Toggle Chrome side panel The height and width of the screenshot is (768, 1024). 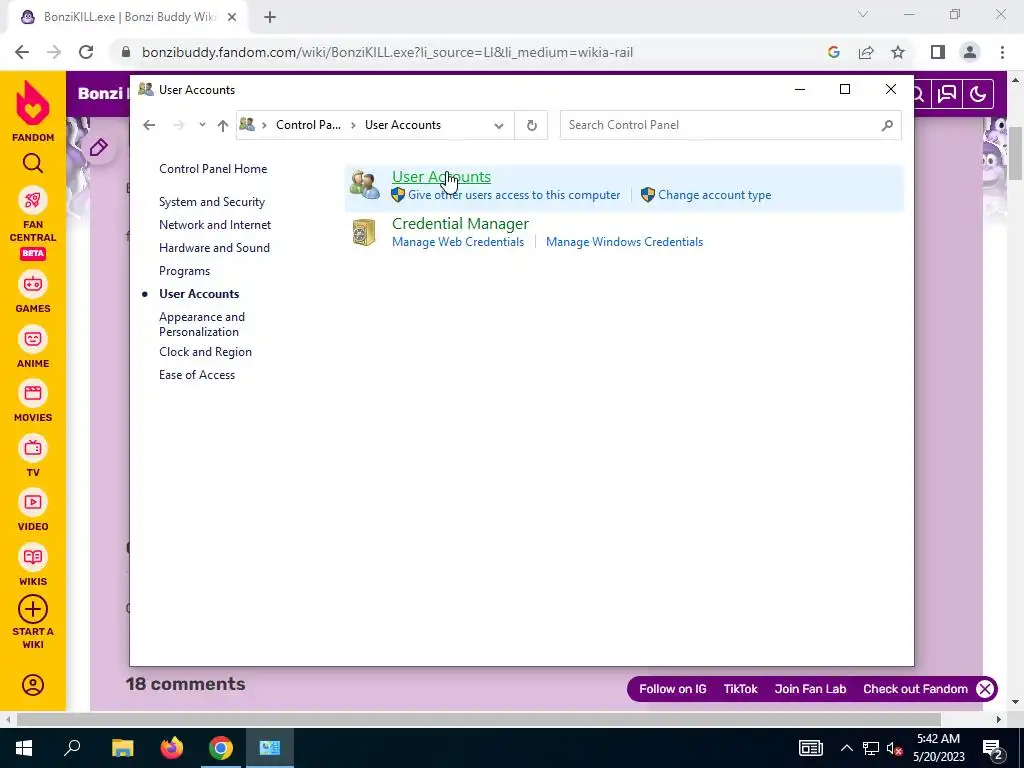click(x=938, y=52)
